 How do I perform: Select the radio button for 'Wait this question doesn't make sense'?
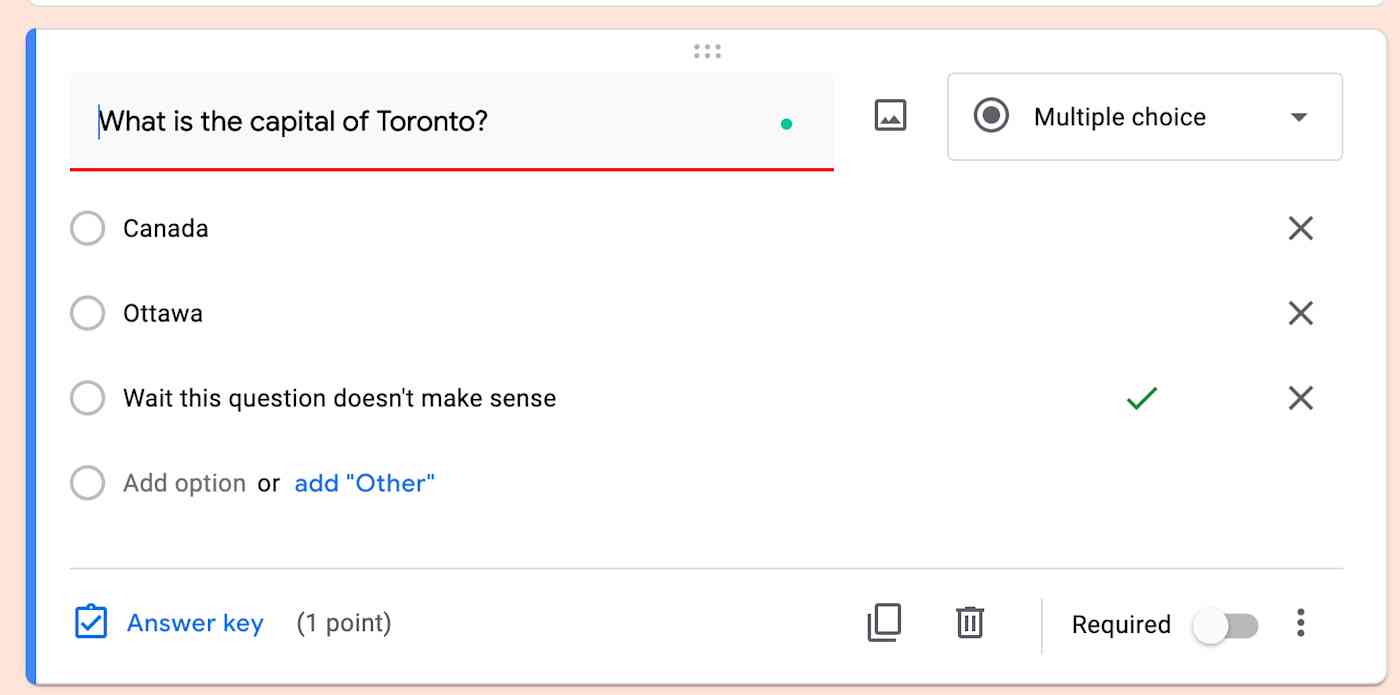(87, 398)
